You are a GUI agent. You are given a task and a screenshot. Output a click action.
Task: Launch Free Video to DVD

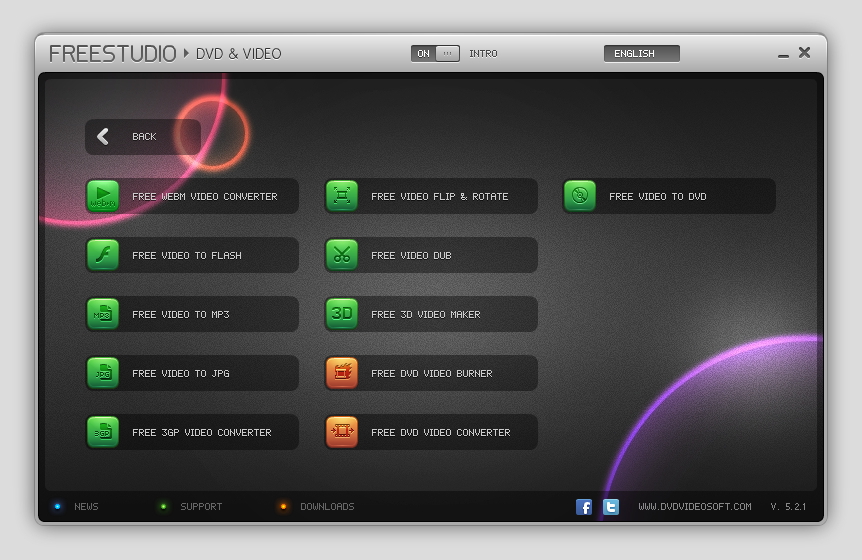coord(669,196)
